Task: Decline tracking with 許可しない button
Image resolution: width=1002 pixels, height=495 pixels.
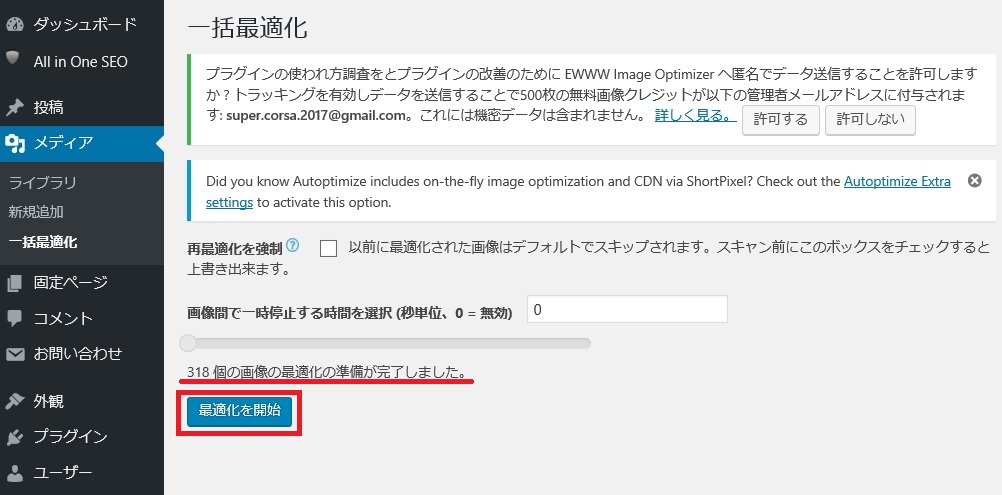Action: tap(870, 120)
